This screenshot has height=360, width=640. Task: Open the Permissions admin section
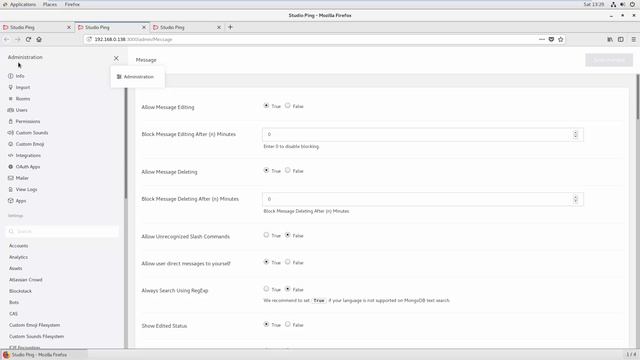point(24,122)
